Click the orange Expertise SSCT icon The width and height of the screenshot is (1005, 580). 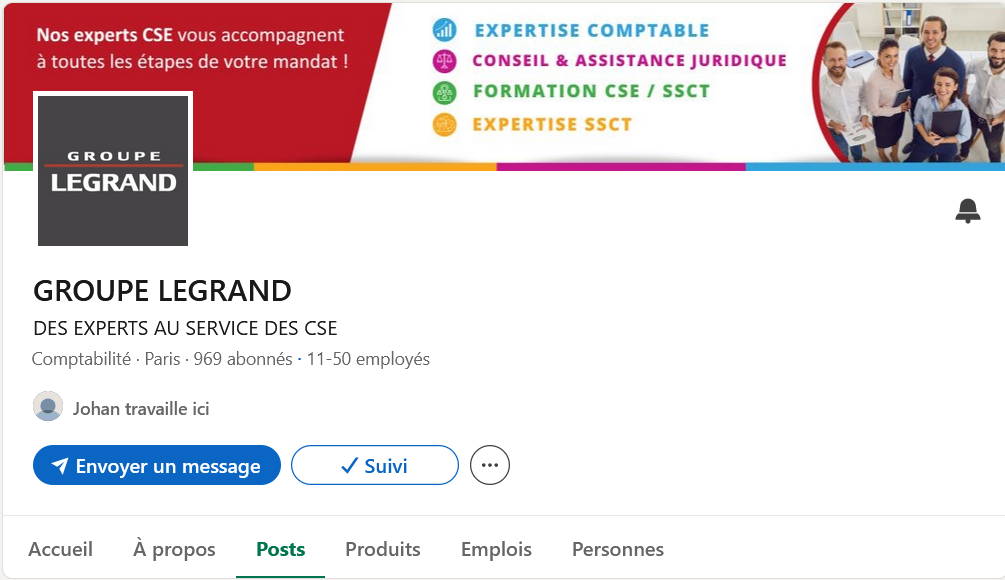tap(444, 124)
